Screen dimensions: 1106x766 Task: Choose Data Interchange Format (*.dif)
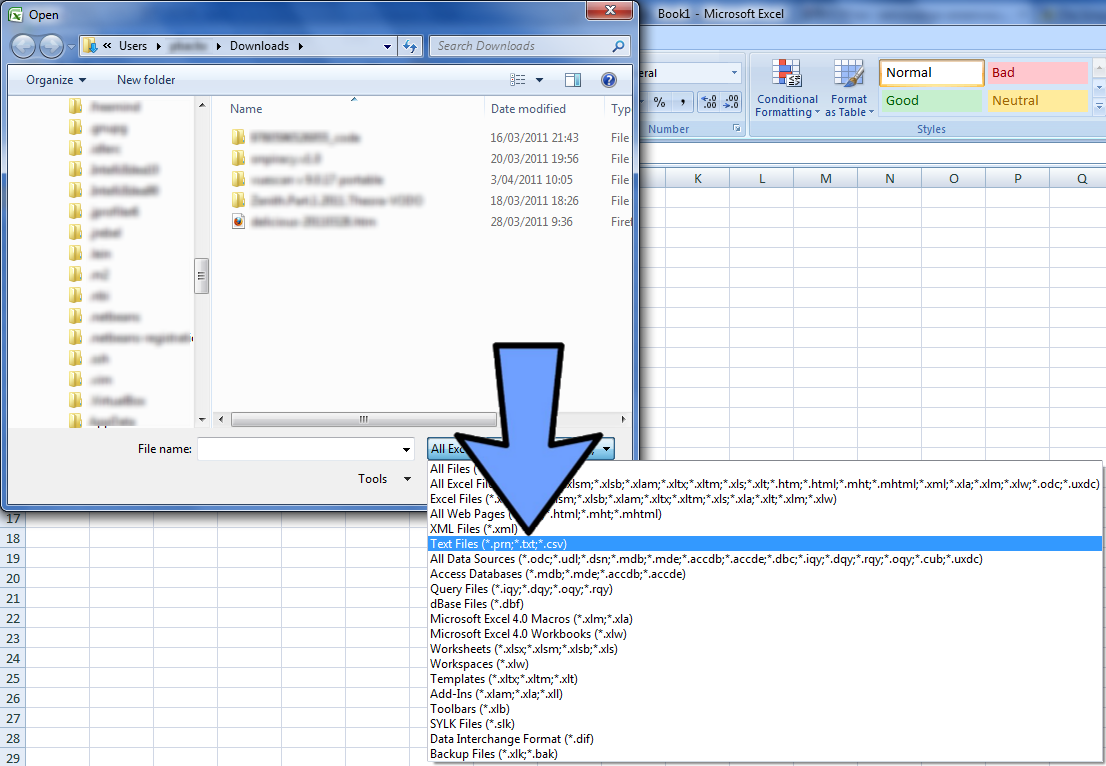765,739
